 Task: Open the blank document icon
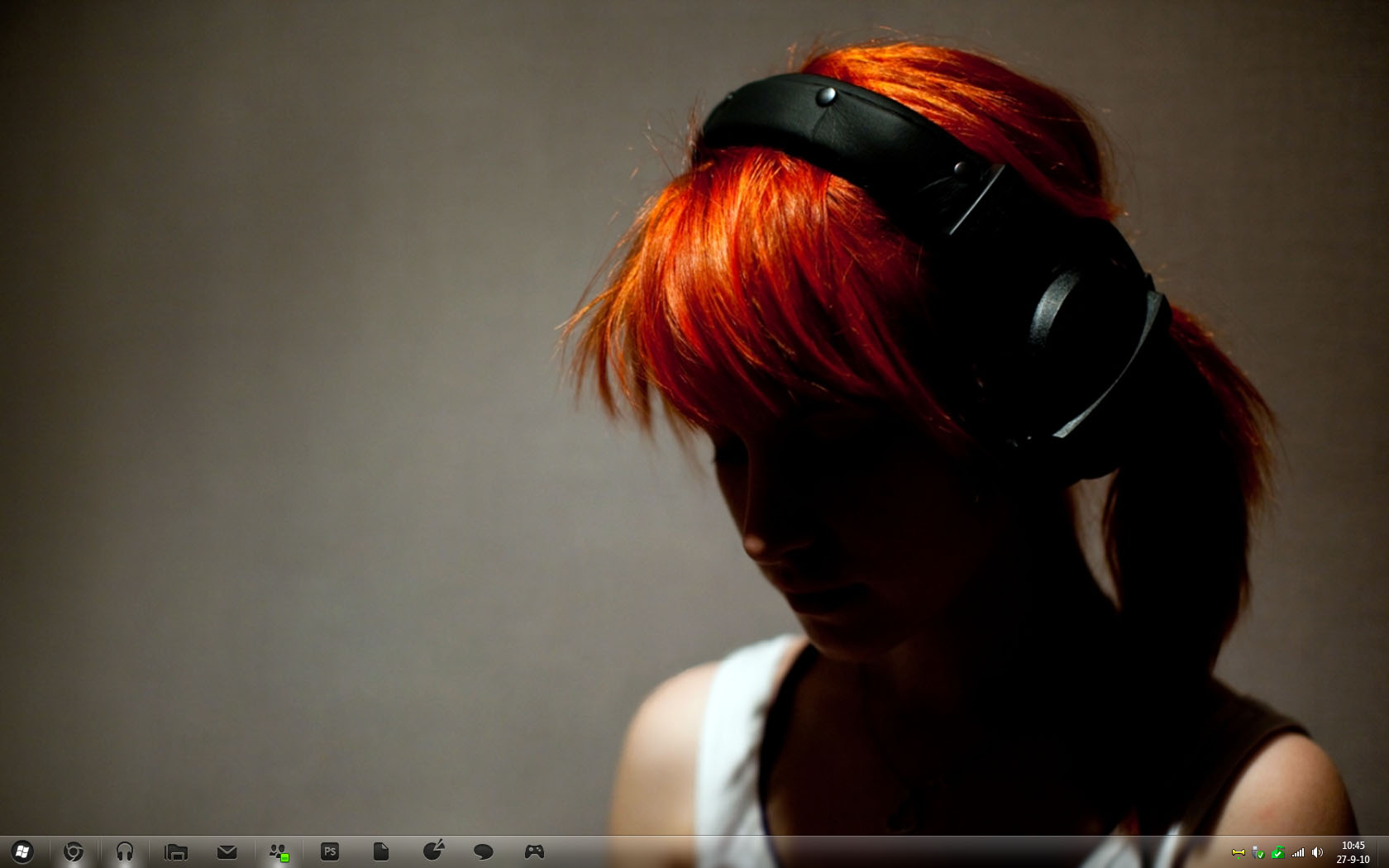(381, 851)
